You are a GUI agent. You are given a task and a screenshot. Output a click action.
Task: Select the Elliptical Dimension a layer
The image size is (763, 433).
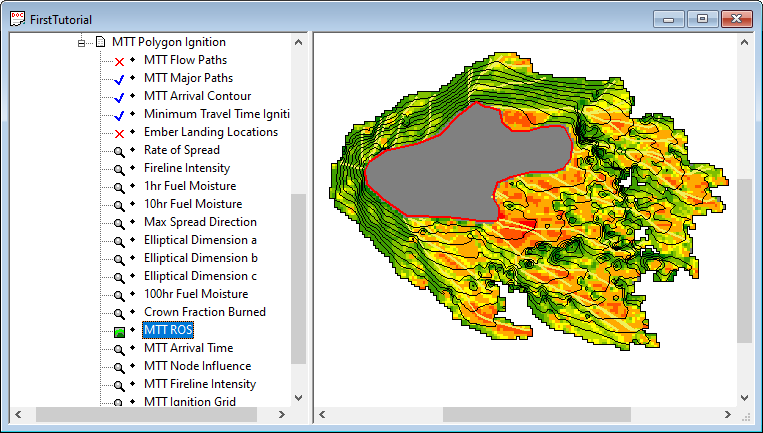(x=200, y=240)
